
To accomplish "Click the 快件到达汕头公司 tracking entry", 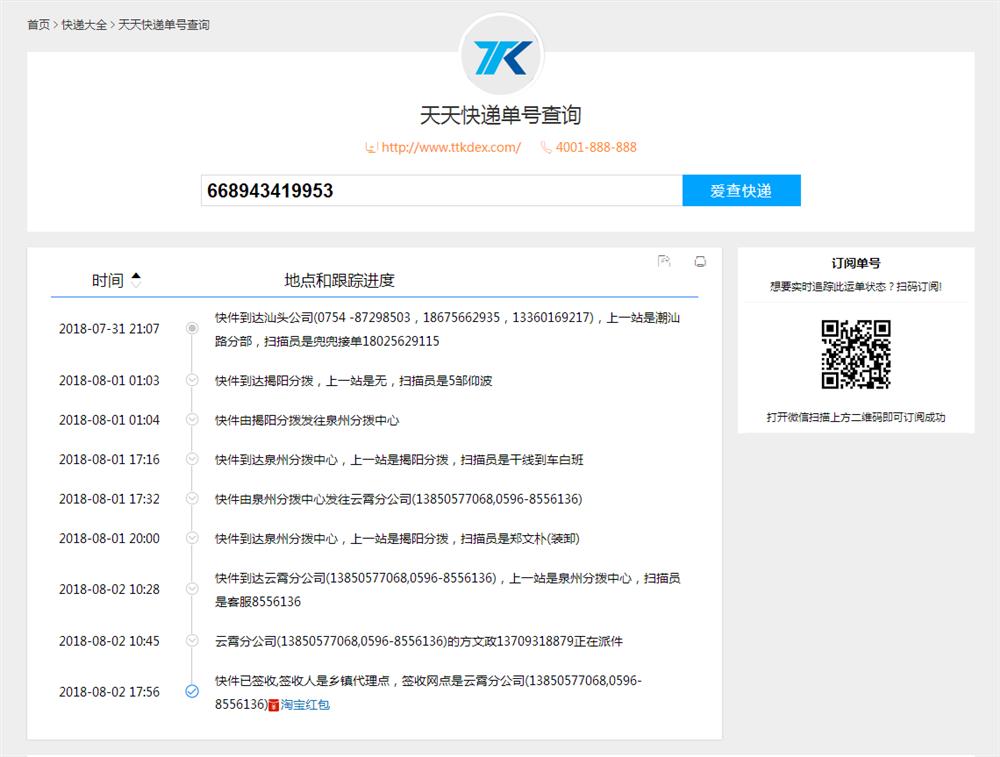I will pyautogui.click(x=447, y=329).
